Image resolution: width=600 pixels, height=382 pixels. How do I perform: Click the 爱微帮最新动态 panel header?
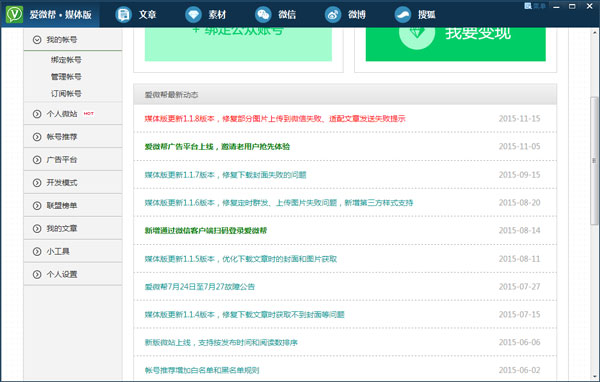click(345, 95)
